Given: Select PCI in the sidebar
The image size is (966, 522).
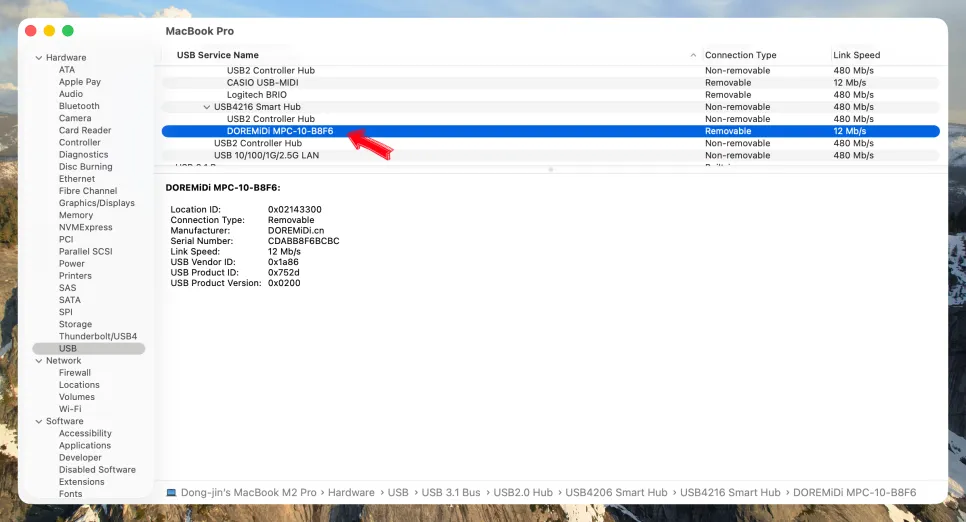Looking at the screenshot, I should pos(66,239).
